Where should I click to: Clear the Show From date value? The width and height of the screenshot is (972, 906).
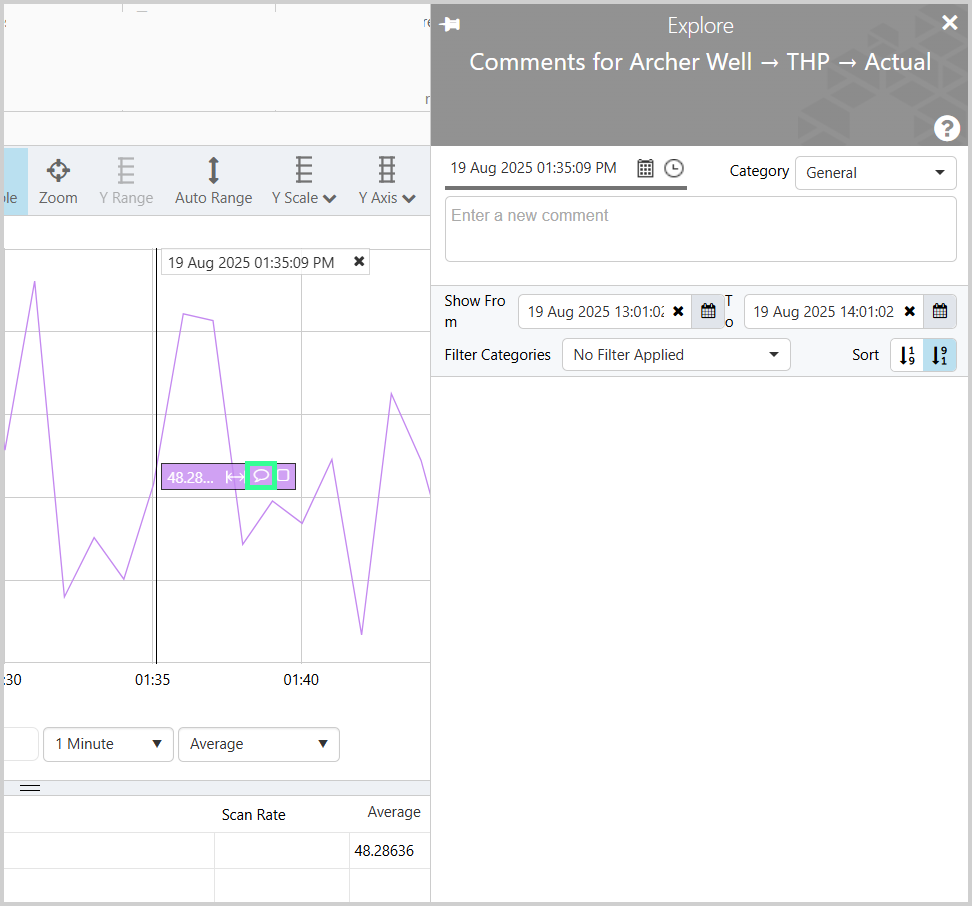[679, 311]
